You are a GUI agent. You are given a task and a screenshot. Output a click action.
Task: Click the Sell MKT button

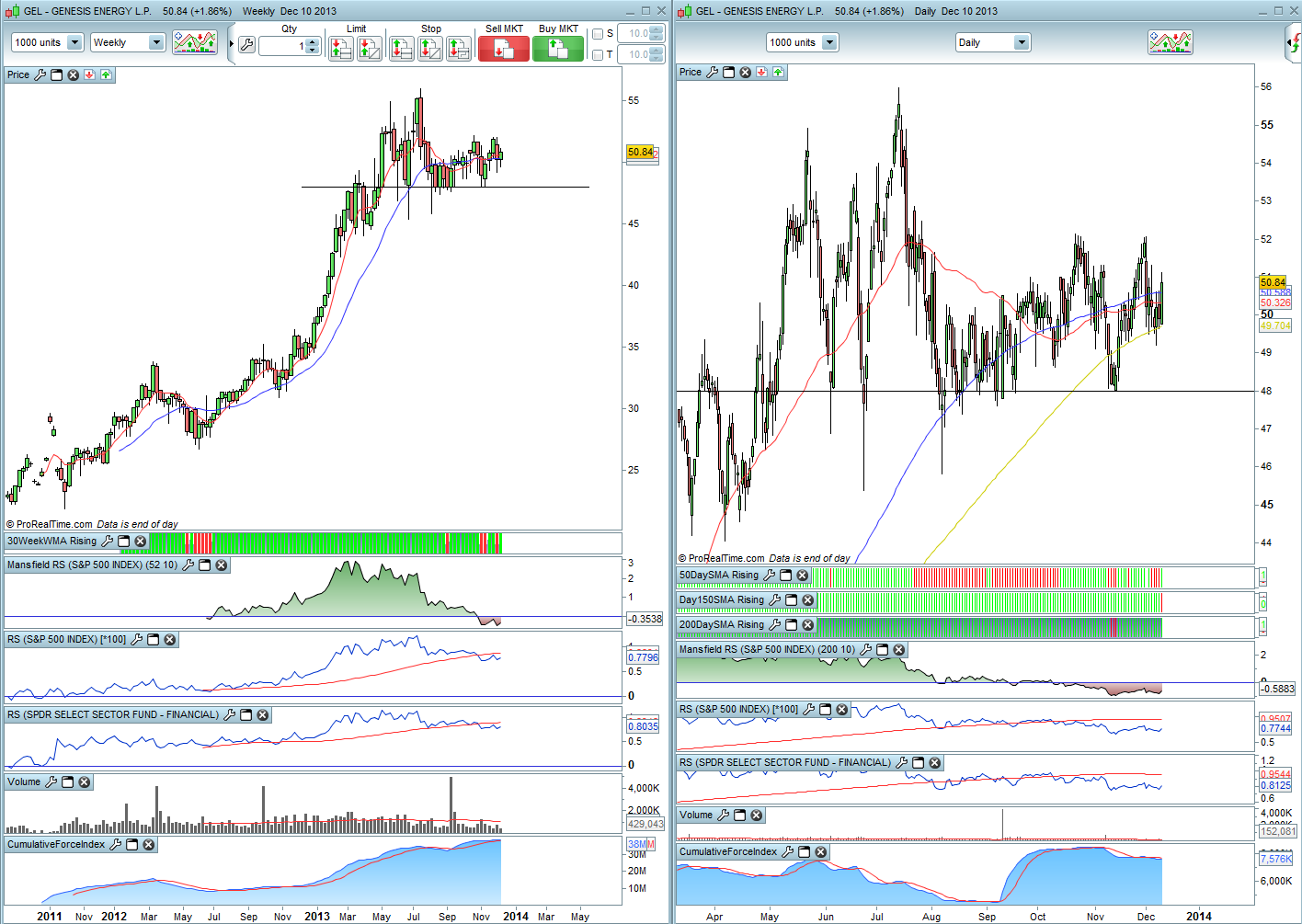[504, 49]
